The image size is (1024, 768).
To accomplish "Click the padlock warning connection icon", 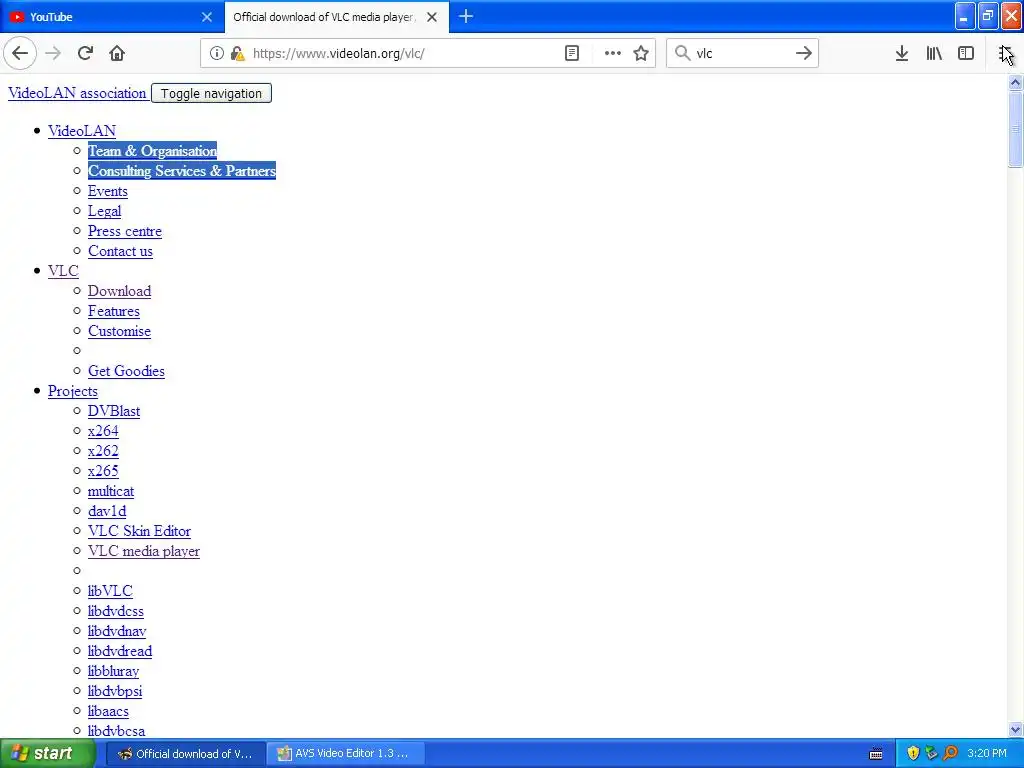I will click(x=237, y=53).
